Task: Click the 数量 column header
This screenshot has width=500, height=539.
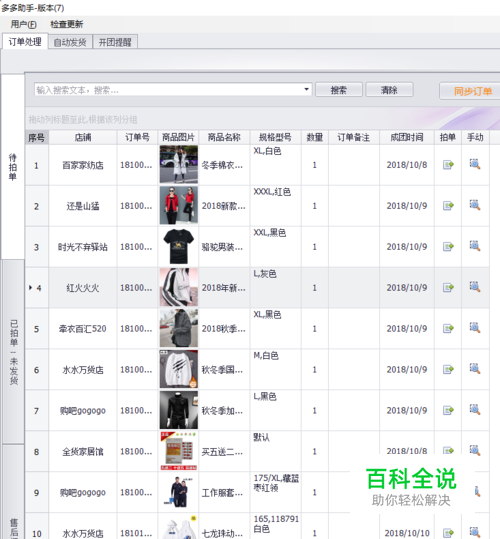Action: [314, 138]
